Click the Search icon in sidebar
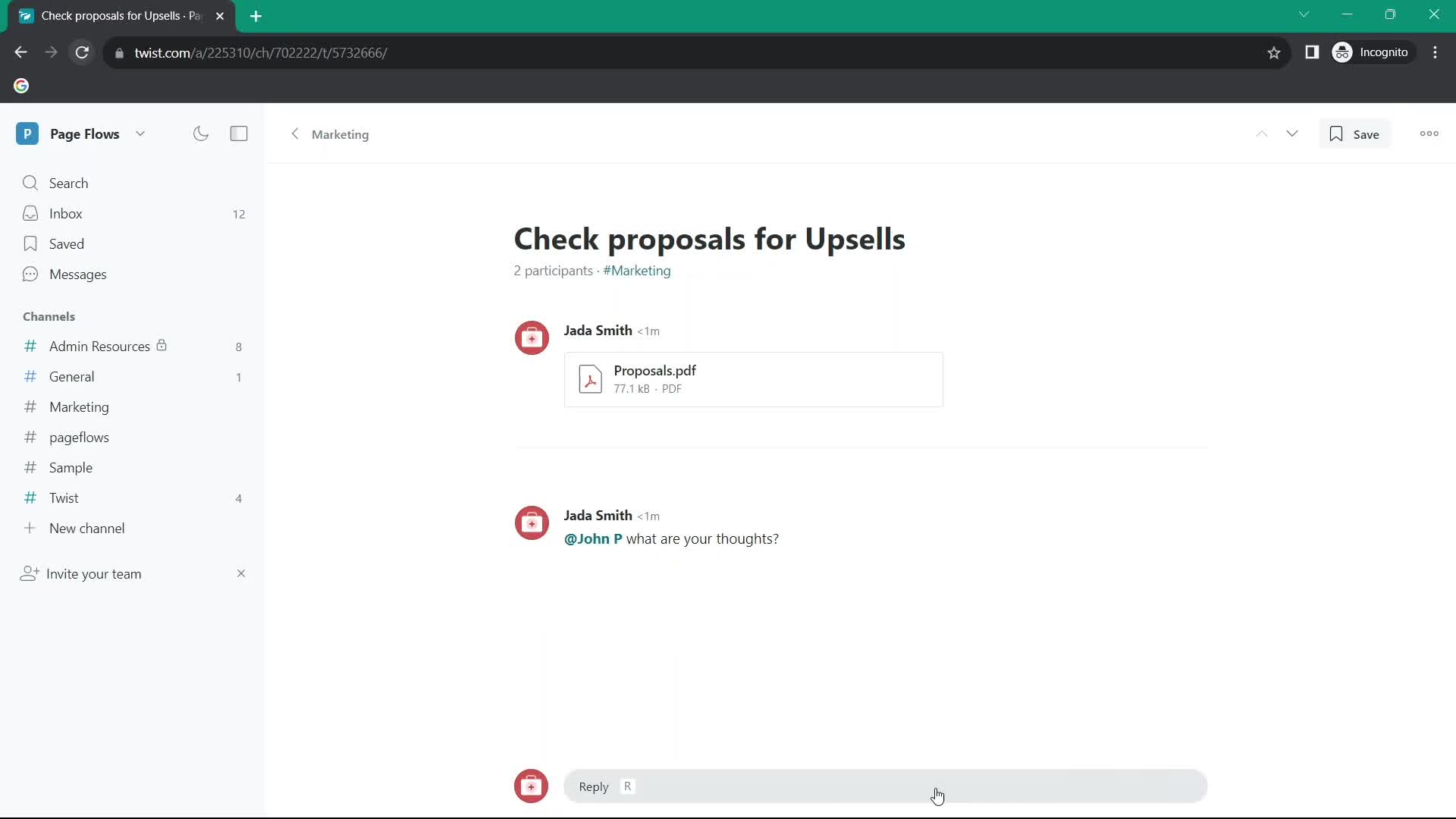 click(30, 183)
